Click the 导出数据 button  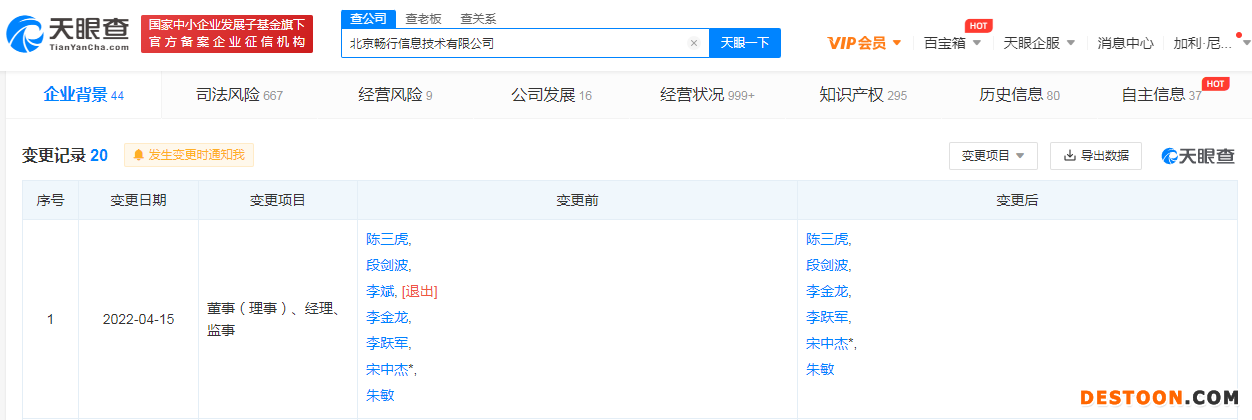(1095, 156)
